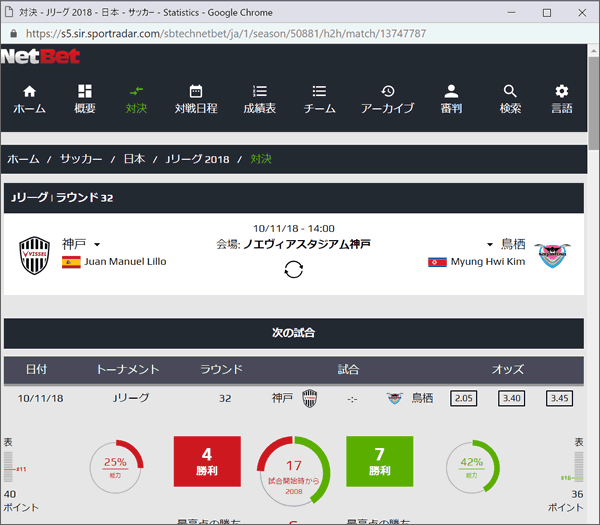This screenshot has height=525, width=600.
Task: Click Spain flag beside Juan Manuel Lillo
Action: (71, 262)
